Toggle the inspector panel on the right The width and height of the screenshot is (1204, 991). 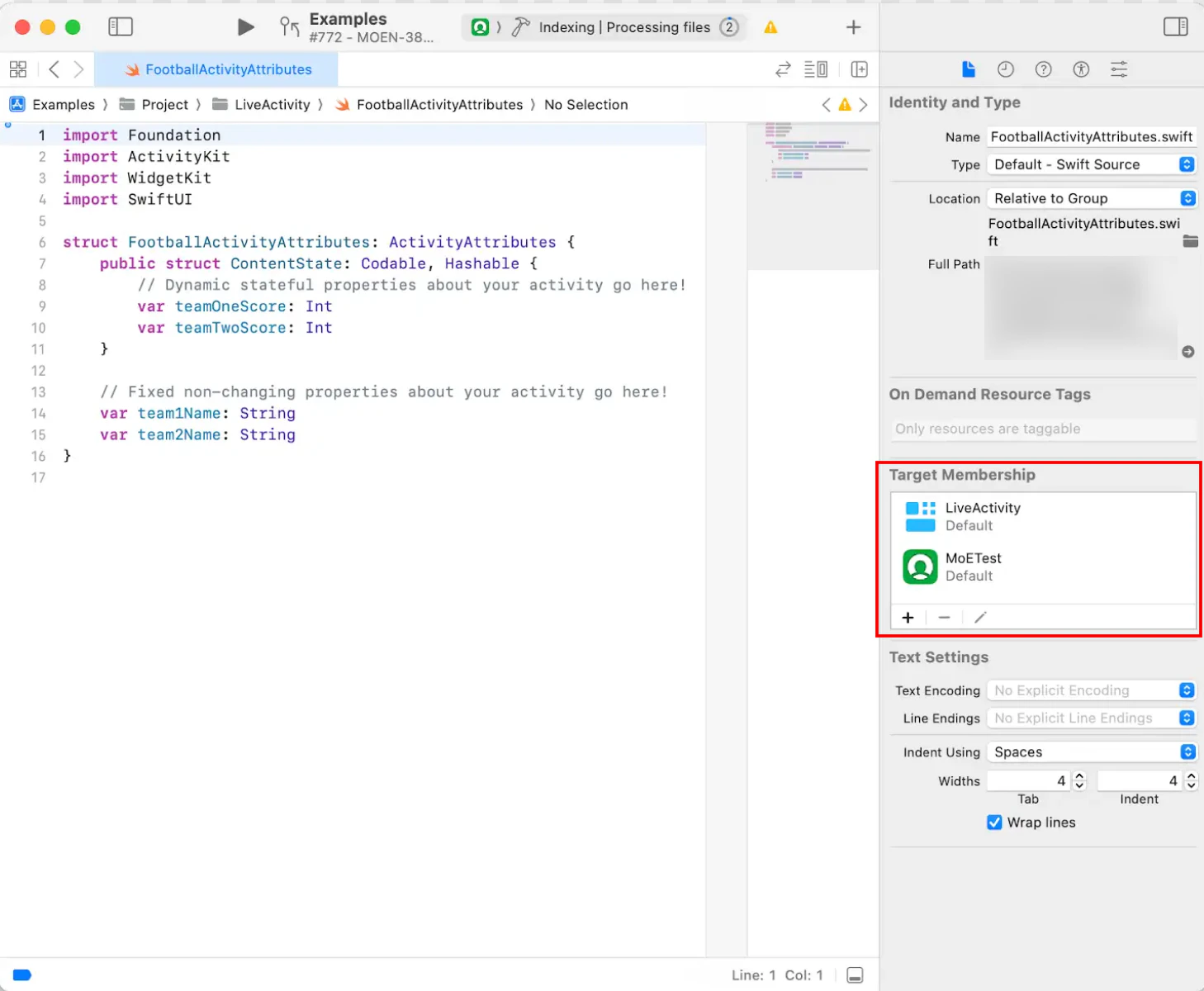1175,26
